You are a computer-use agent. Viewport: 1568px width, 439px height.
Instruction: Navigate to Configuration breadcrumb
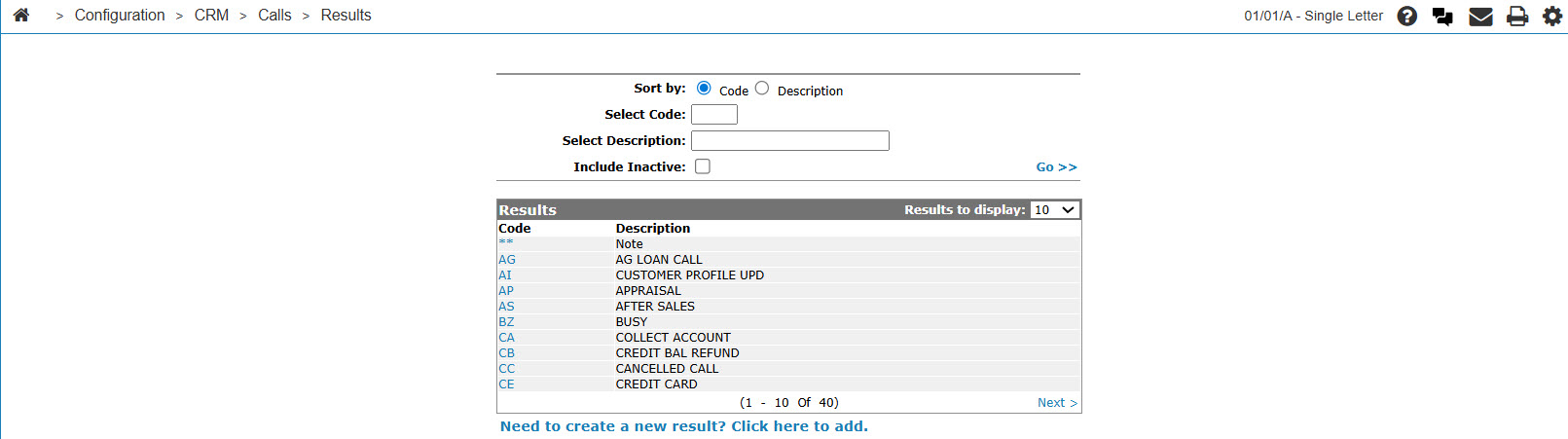click(120, 16)
